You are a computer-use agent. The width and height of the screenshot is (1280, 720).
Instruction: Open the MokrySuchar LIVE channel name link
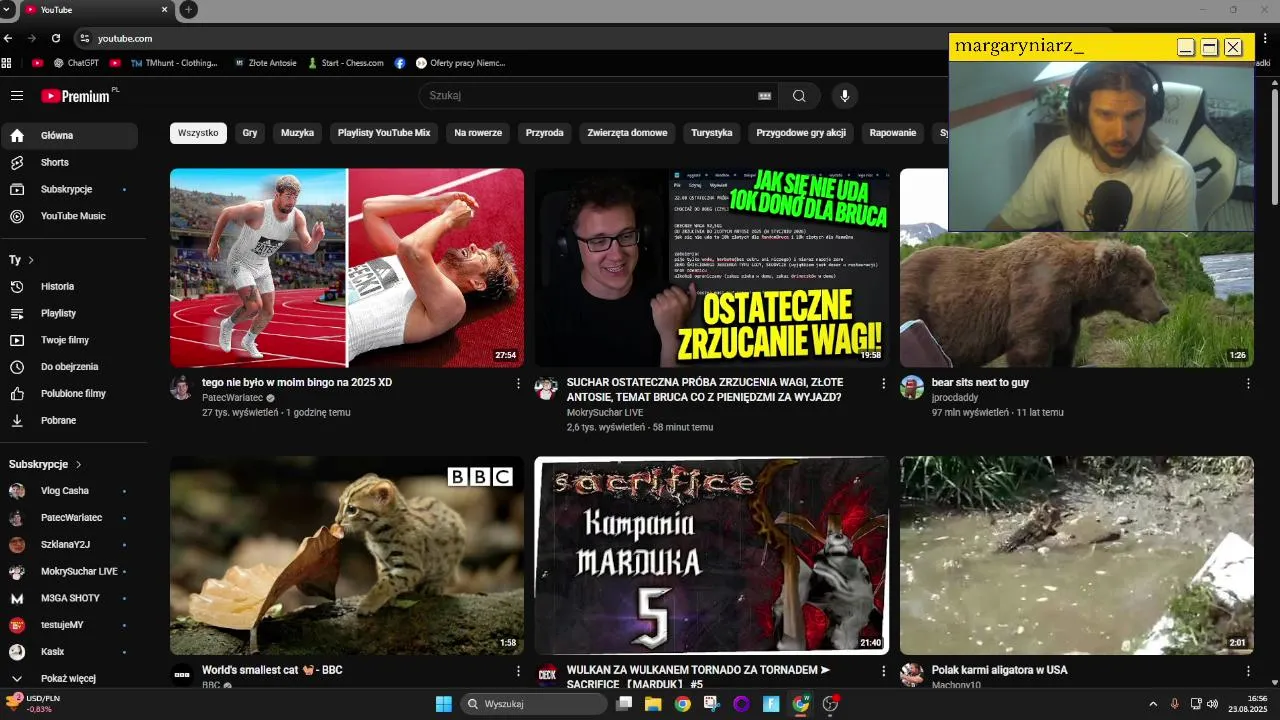605,412
